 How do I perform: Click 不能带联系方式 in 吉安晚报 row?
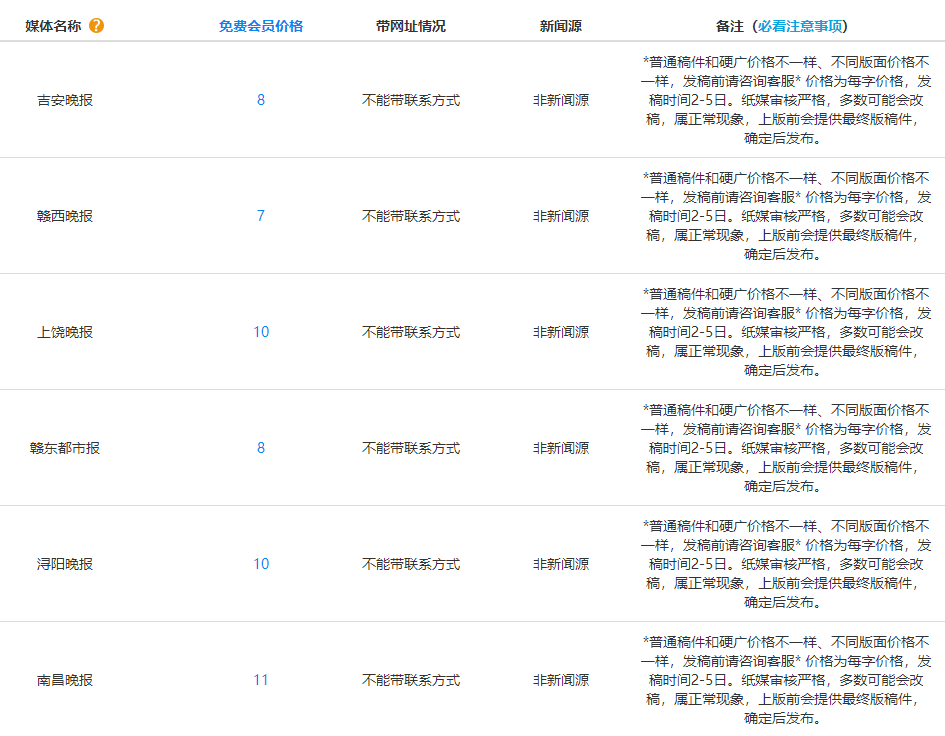pos(411,100)
